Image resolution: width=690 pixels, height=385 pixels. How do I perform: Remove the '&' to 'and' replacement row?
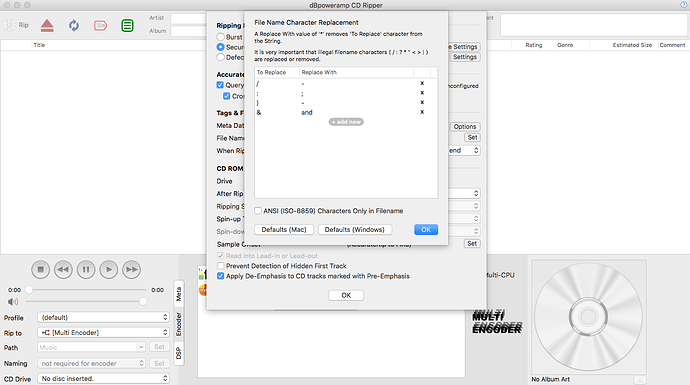422,112
